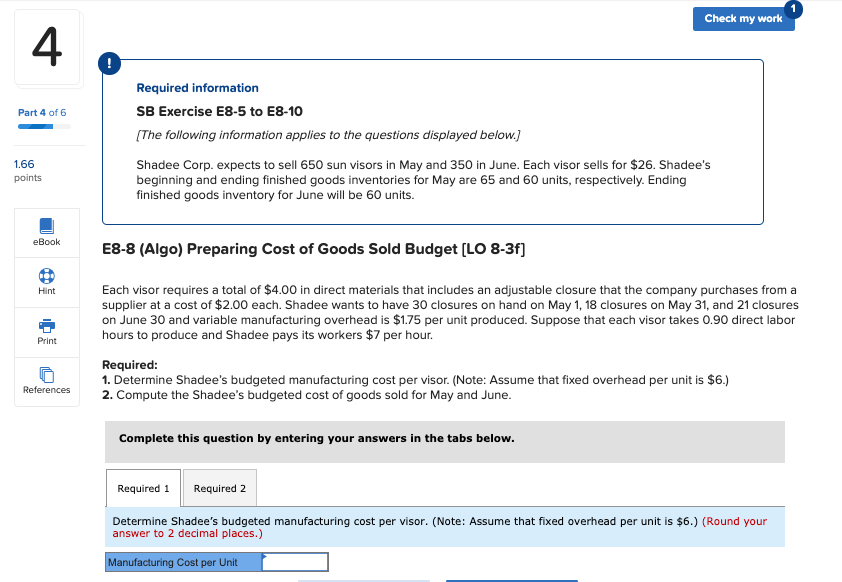Click the Manufacturing Cost per Unit input field
Image resolution: width=842 pixels, height=582 pixels.
point(295,562)
